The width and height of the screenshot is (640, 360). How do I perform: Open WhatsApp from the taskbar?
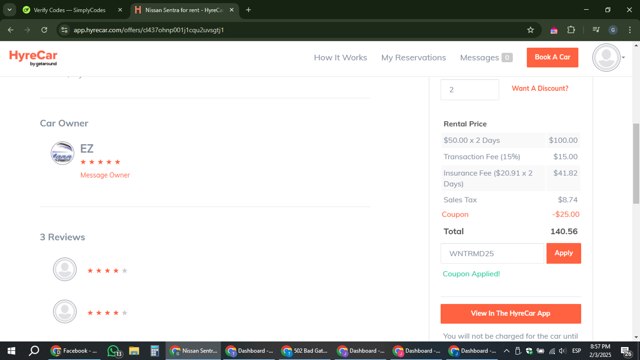(114, 351)
